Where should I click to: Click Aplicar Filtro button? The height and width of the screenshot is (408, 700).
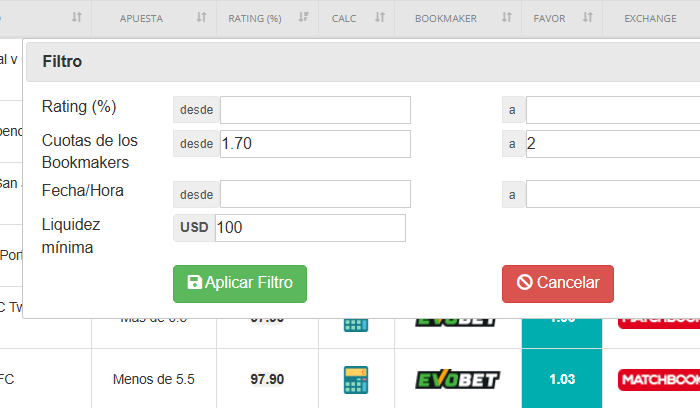tap(240, 284)
